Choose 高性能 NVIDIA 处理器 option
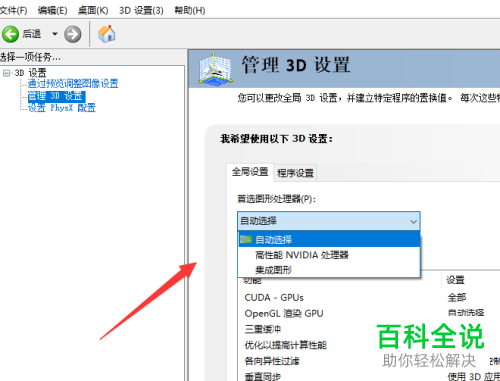 coord(329,255)
